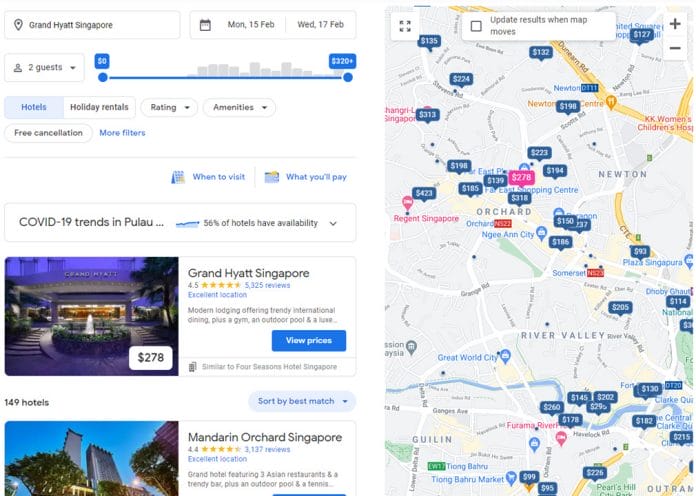Image resolution: width=696 pixels, height=496 pixels.
Task: Click the When to visit calendar icon
Action: point(178,177)
